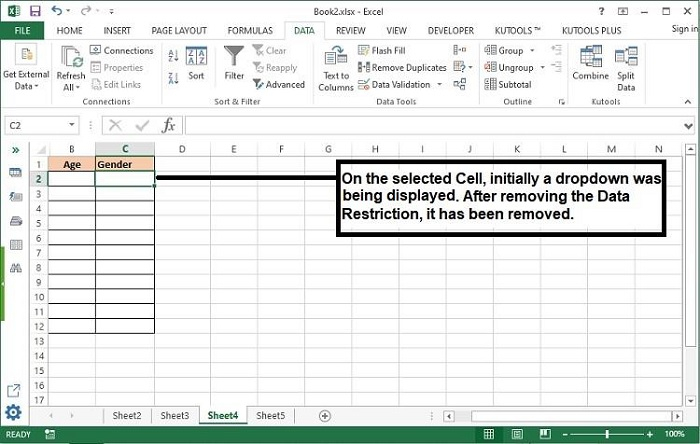The height and width of the screenshot is (444, 700).
Task: Switch to the FORMULAS tab
Action: tap(250, 30)
